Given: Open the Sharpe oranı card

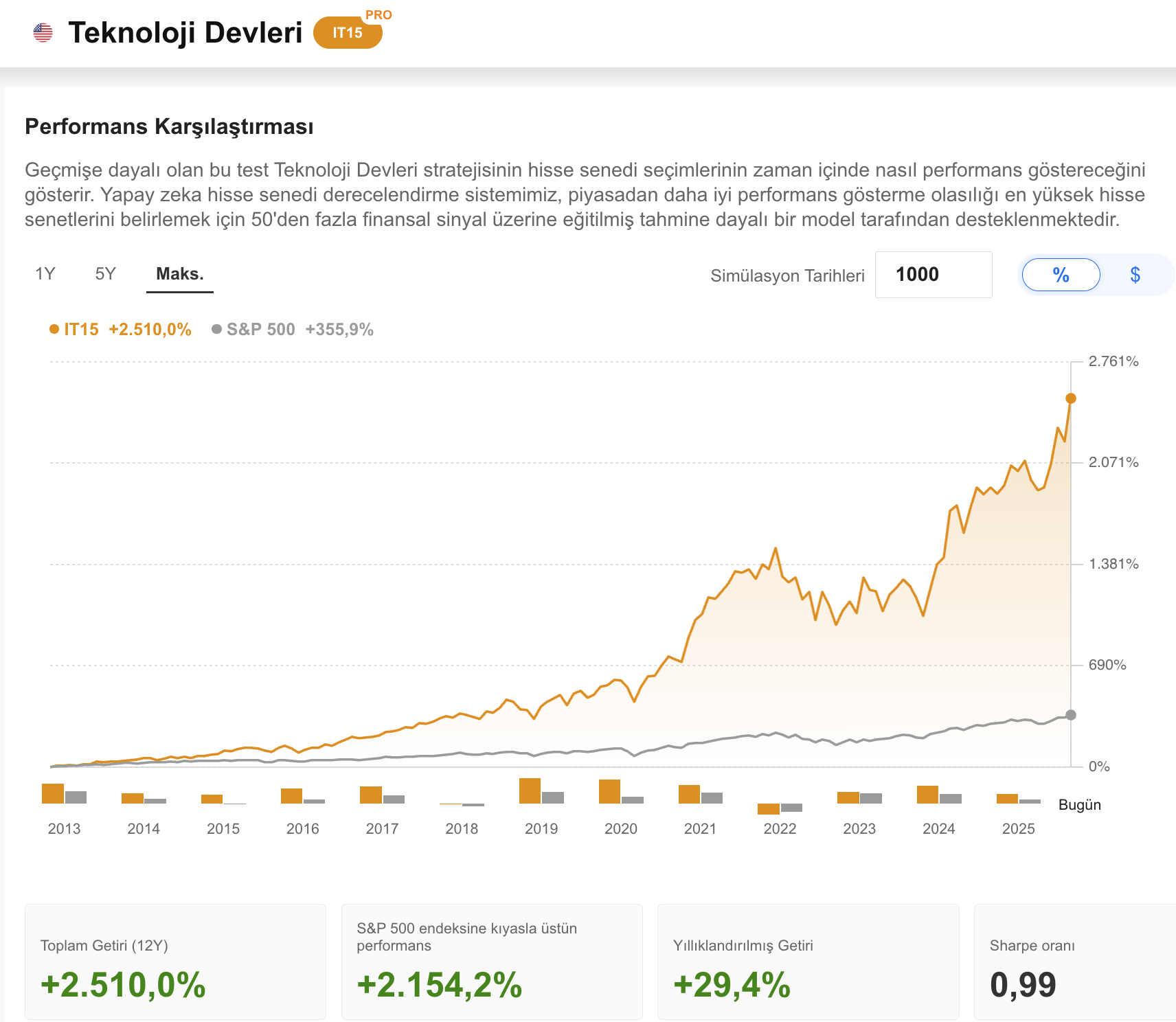Looking at the screenshot, I should 1075,962.
